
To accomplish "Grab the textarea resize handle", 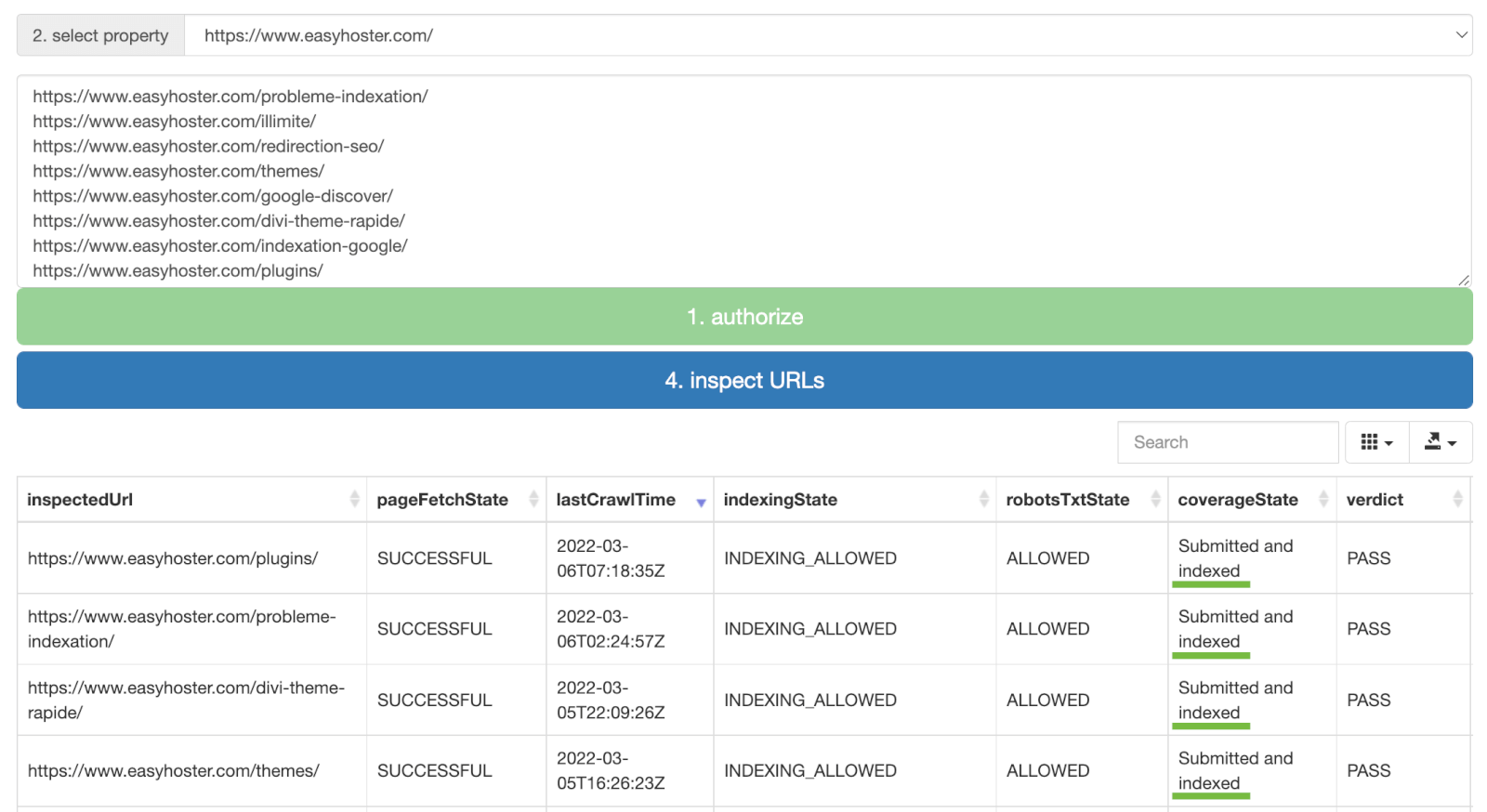I will coord(1463,280).
